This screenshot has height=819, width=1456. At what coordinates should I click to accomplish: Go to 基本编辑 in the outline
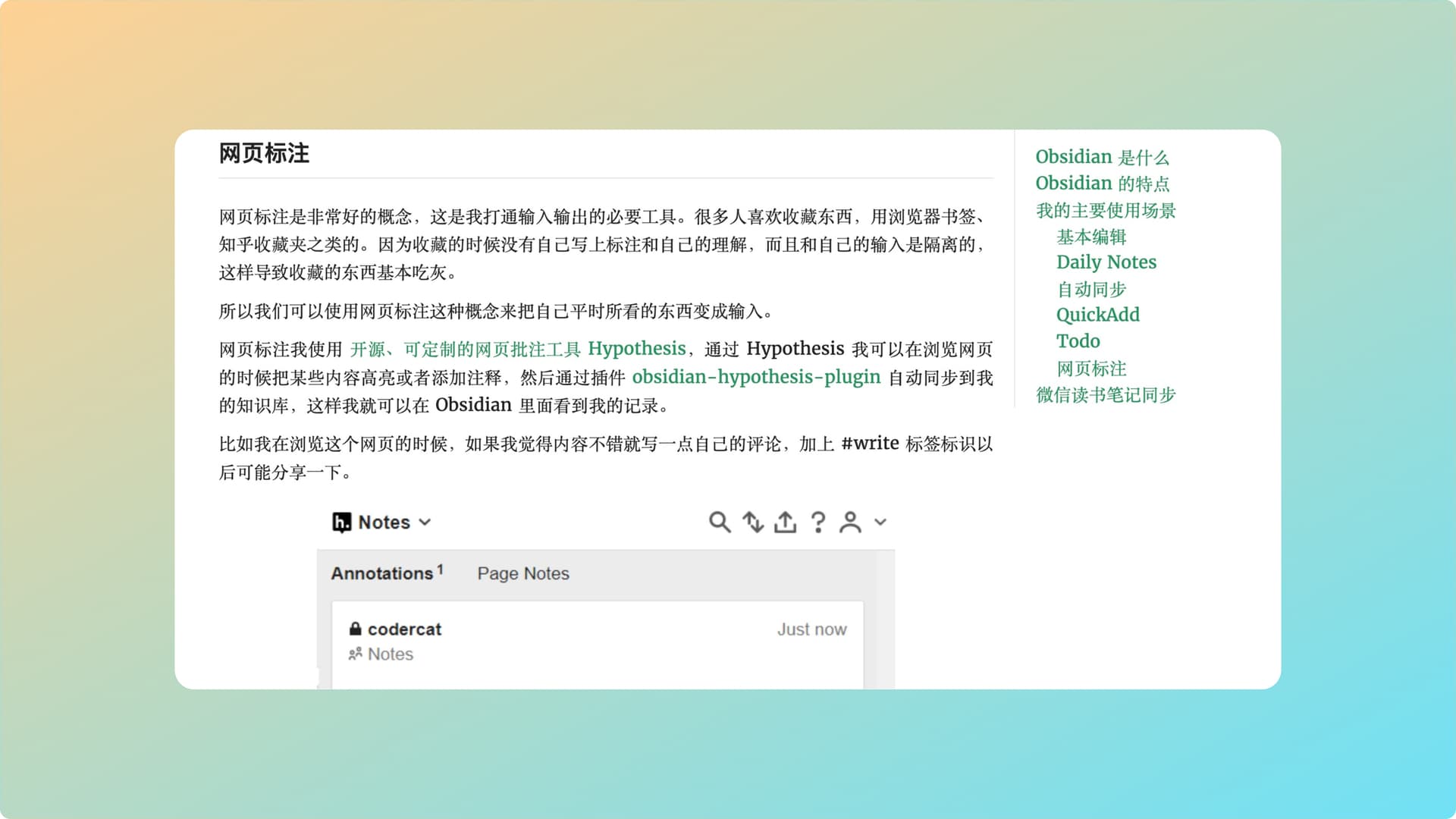(x=1091, y=237)
